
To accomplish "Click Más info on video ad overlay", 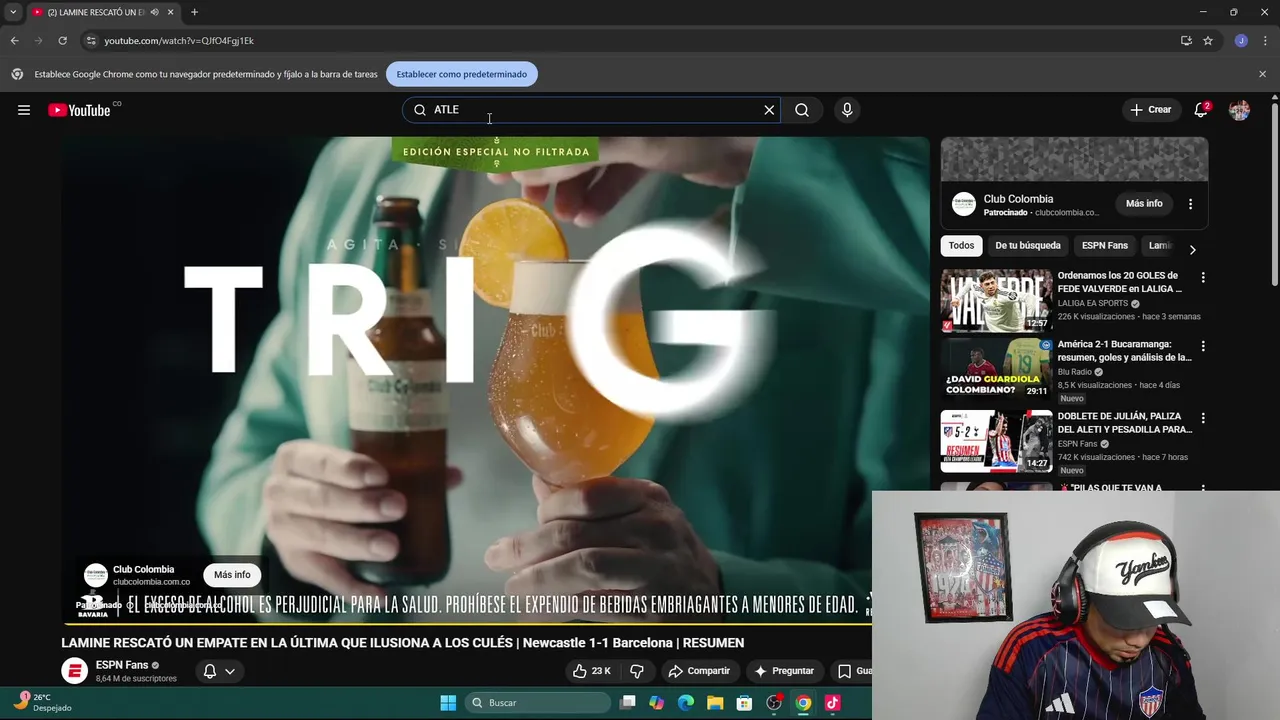I will [x=232, y=575].
